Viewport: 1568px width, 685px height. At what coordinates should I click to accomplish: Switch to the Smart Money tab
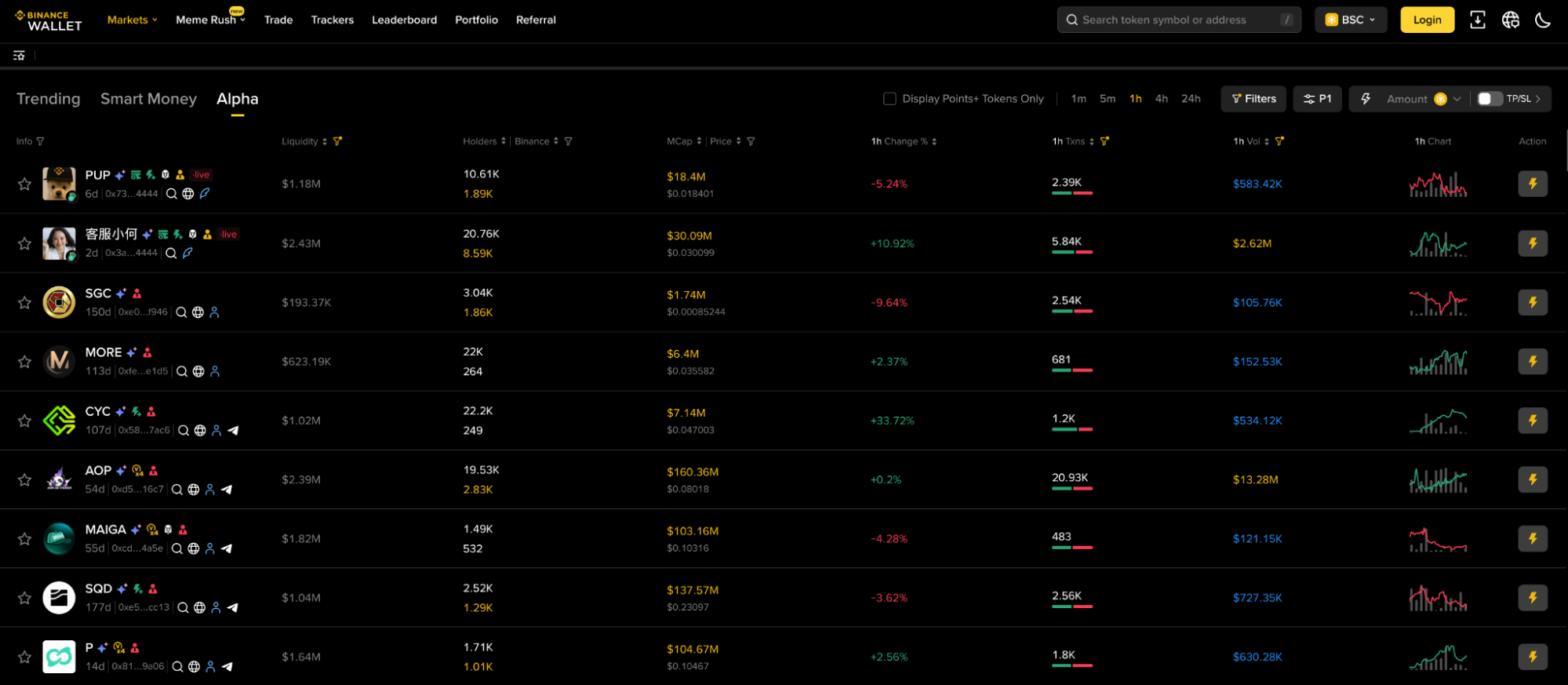[x=148, y=99]
